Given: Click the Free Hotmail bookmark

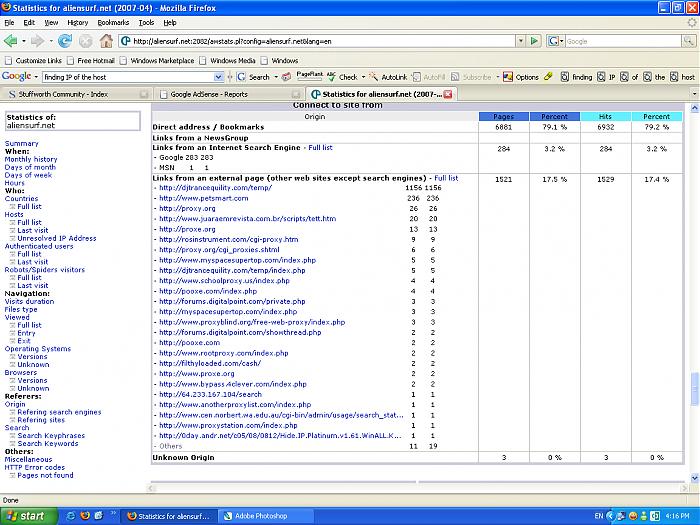Looking at the screenshot, I should [91, 60].
